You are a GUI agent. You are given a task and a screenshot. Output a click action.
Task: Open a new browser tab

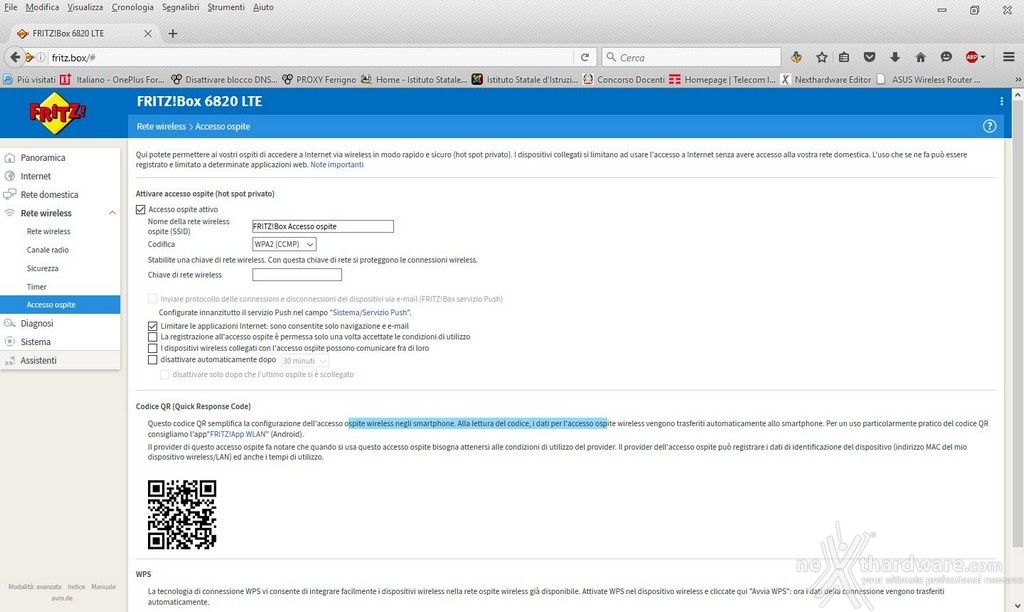pos(172,33)
